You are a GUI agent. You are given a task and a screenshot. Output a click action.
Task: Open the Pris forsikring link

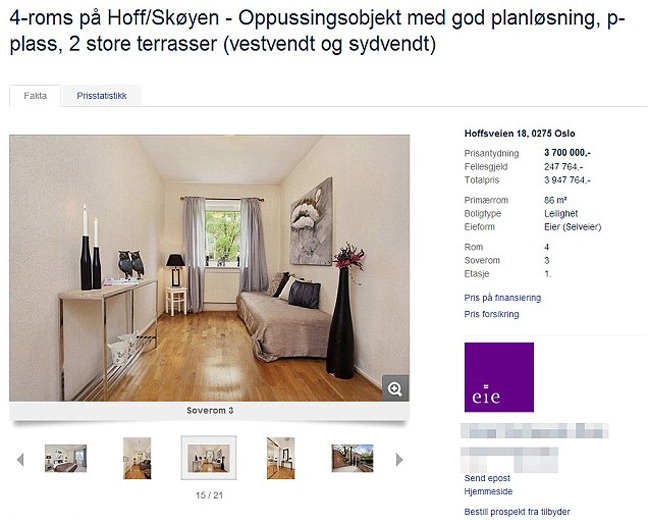pos(491,314)
